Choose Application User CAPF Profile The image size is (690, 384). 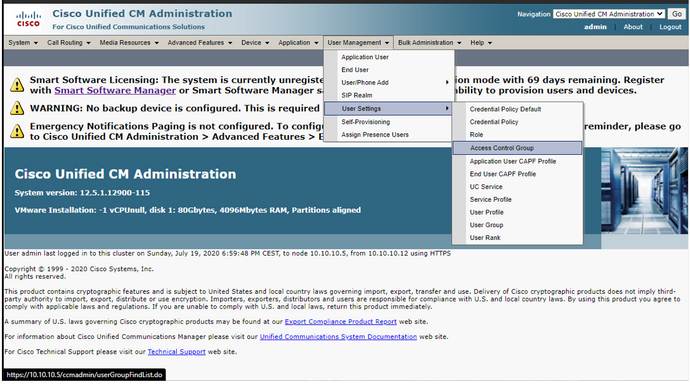pos(518,161)
